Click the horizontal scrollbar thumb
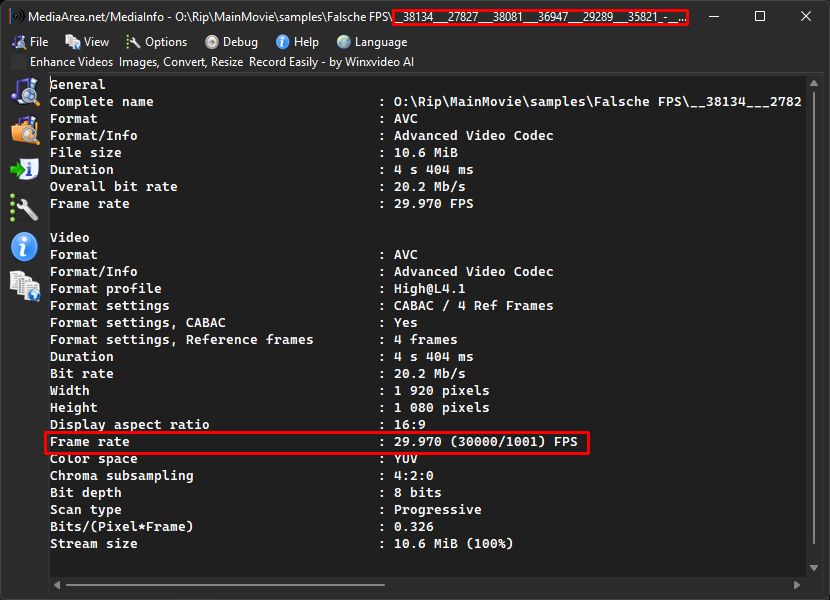The height and width of the screenshot is (600, 830). 225,585
